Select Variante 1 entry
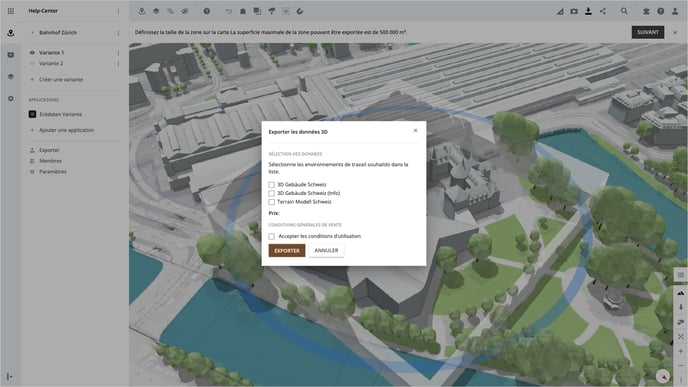Image resolution: width=688 pixels, height=387 pixels. (x=51, y=53)
